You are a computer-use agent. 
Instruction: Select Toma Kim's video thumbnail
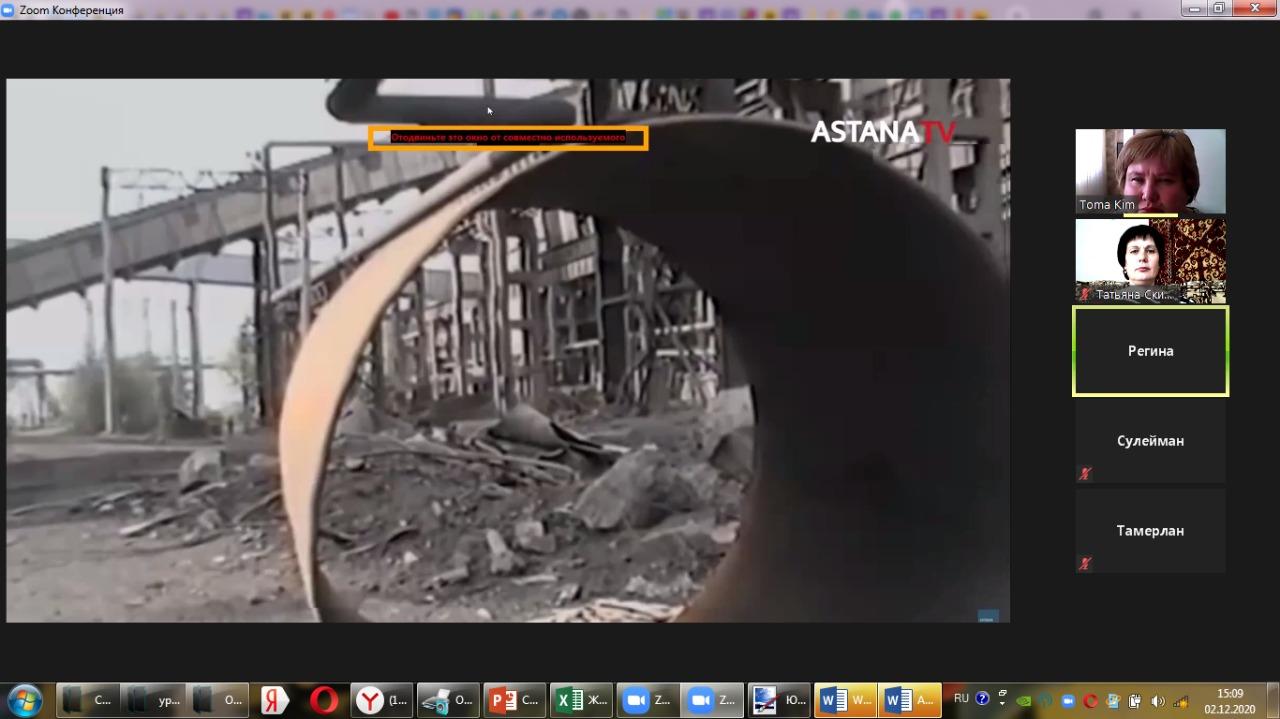[x=1150, y=171]
